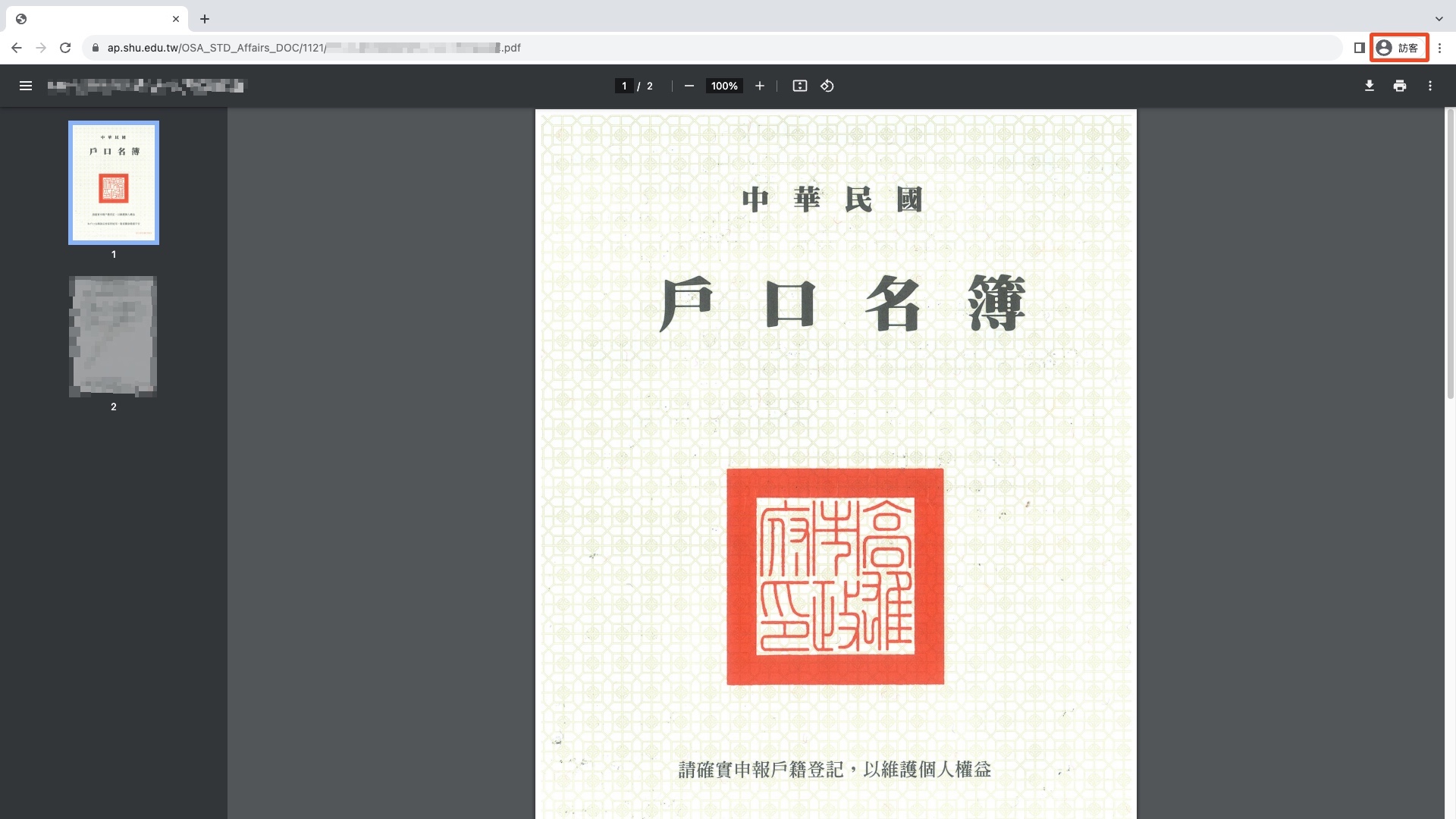
Task: Print the PDF document
Action: point(1400,86)
